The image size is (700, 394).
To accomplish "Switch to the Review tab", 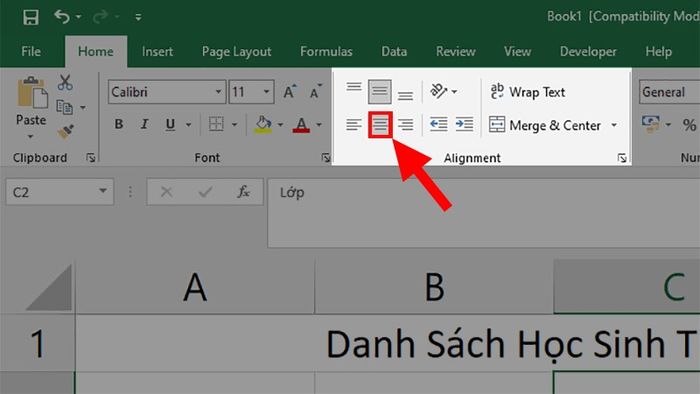I will click(x=455, y=52).
